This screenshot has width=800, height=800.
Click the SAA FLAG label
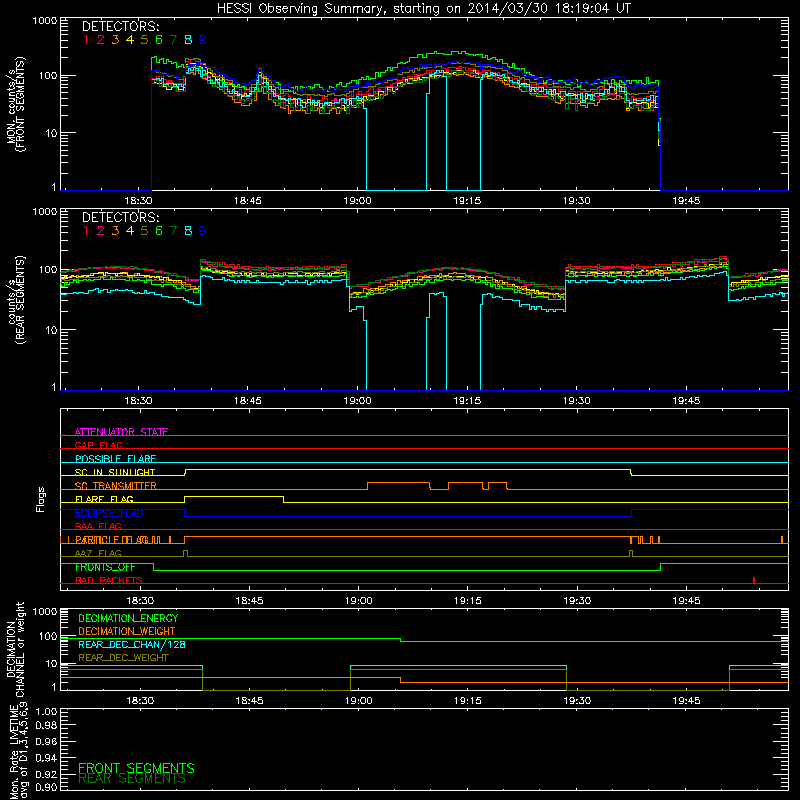pyautogui.click(x=98, y=526)
